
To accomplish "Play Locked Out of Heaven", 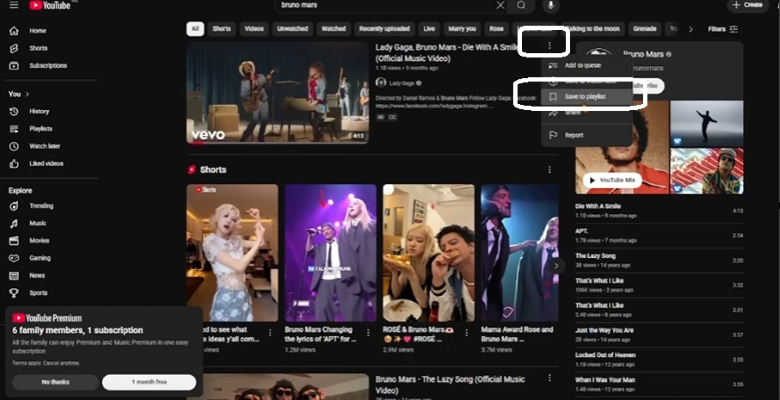I will (659, 360).
